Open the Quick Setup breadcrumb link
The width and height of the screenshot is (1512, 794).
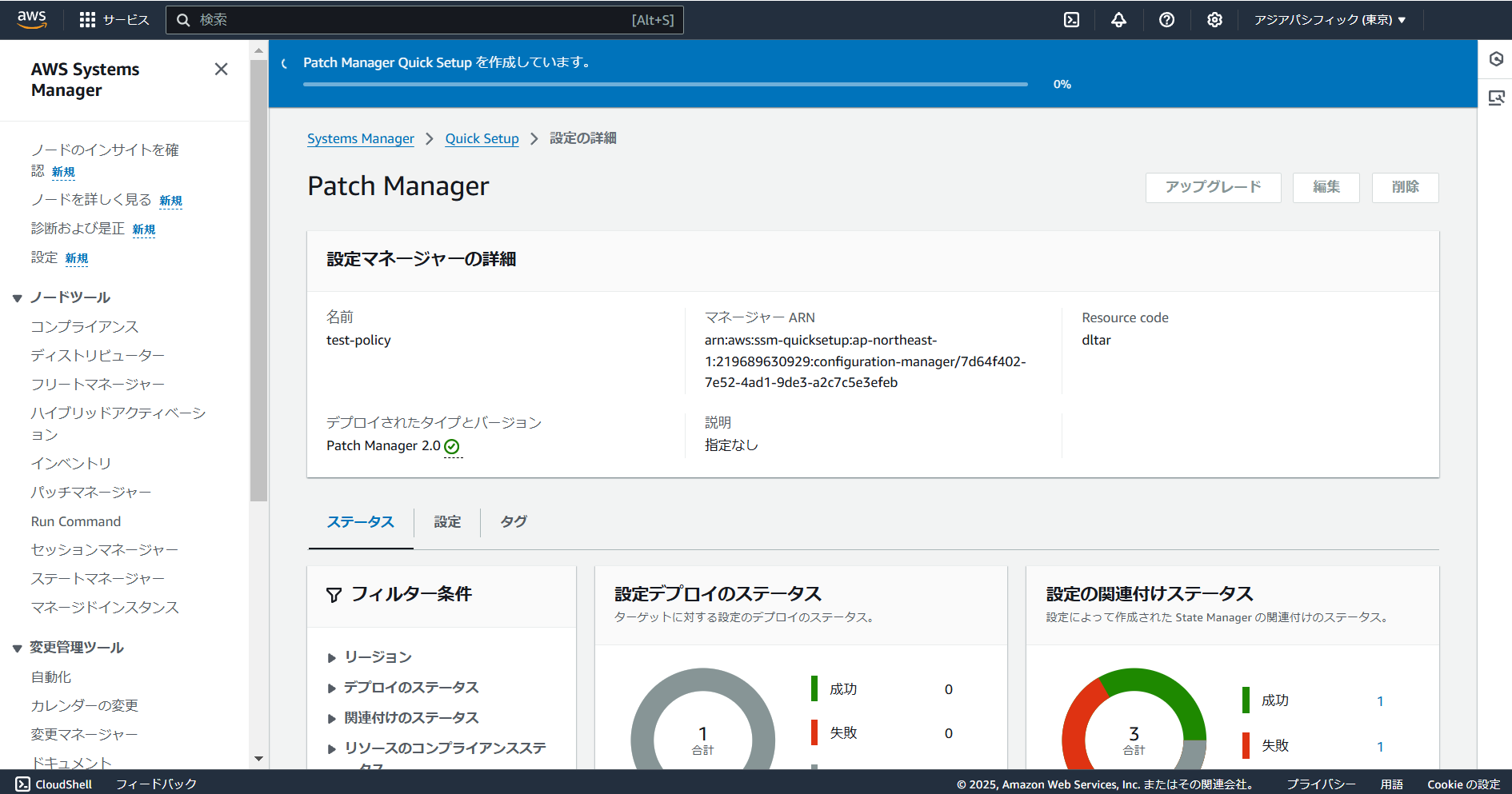[482, 138]
